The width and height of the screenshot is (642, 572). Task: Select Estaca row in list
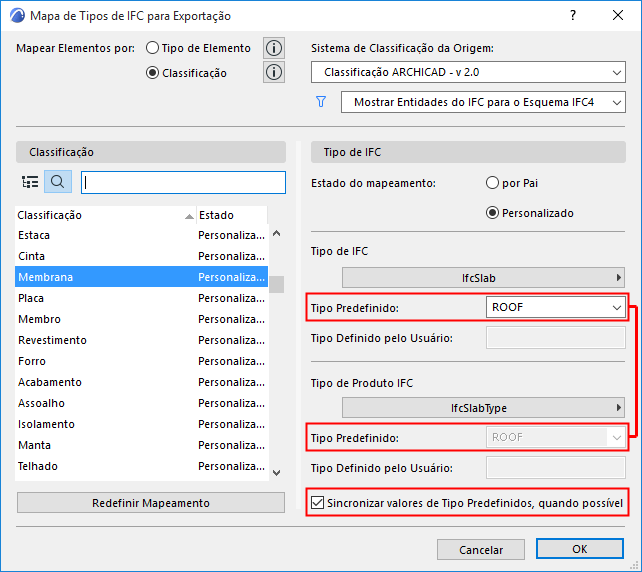[142, 235]
